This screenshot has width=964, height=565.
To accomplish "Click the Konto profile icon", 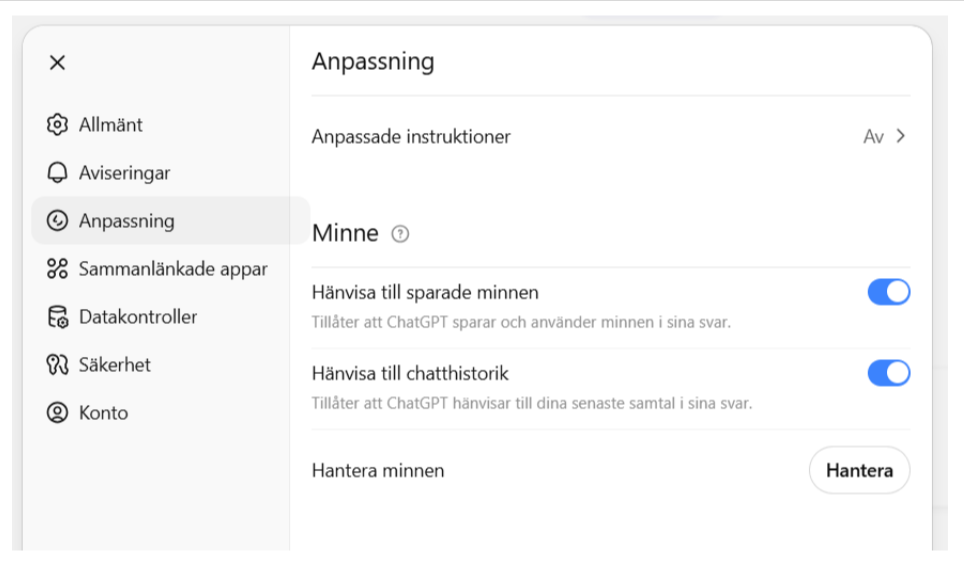I will coord(57,413).
